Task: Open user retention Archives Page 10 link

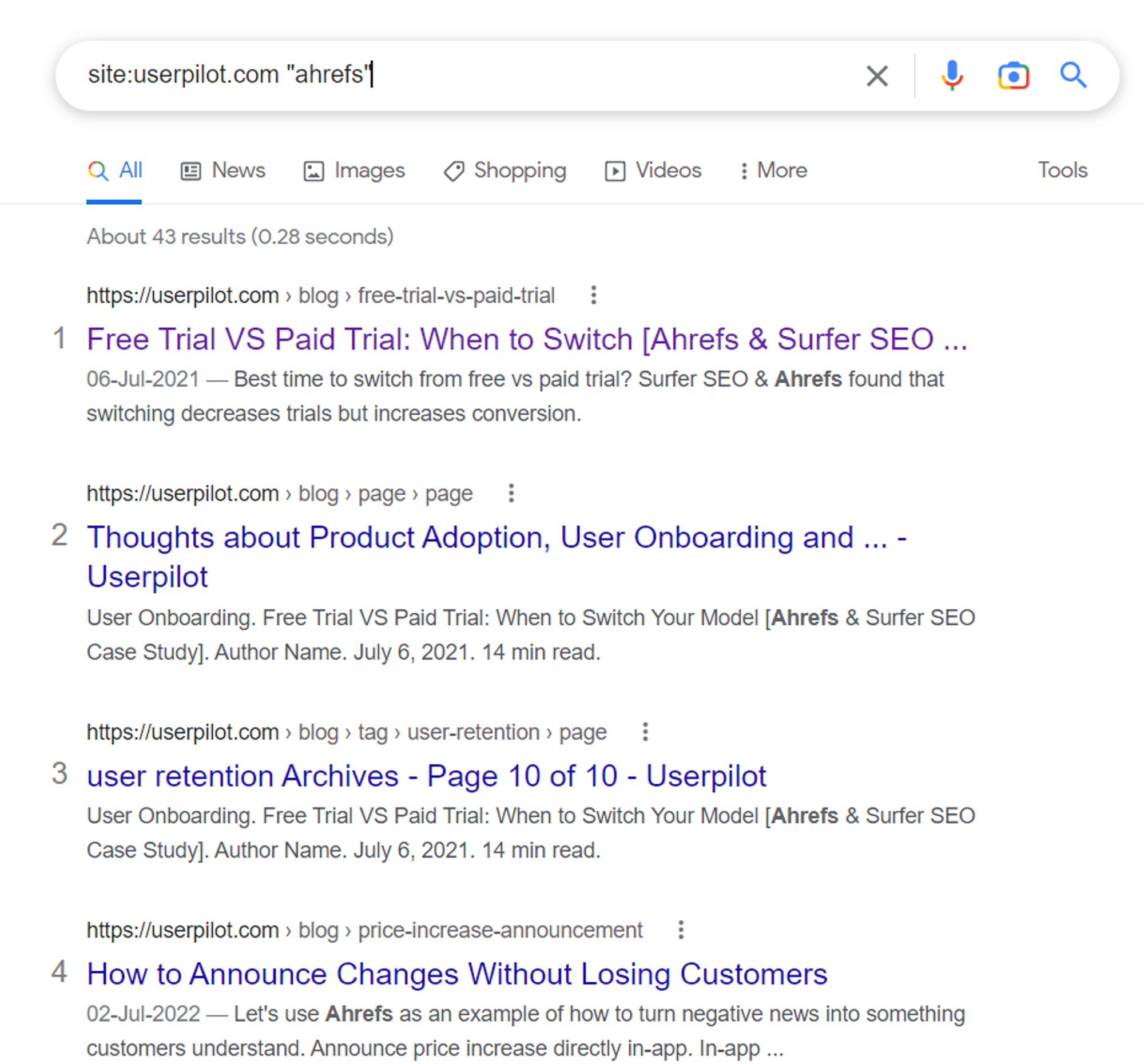Action: pyautogui.click(x=426, y=776)
